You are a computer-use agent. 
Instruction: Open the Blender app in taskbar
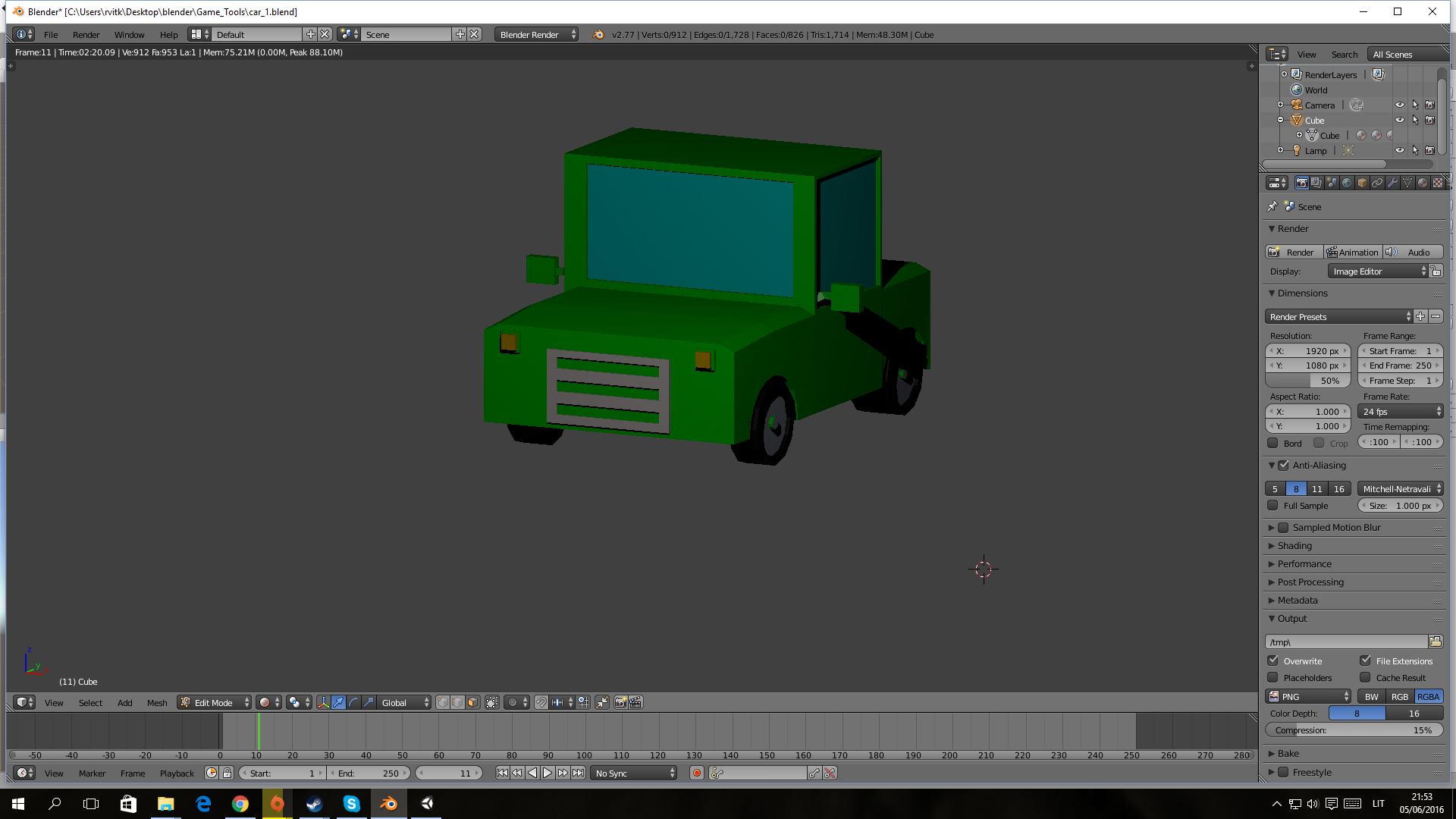389,804
